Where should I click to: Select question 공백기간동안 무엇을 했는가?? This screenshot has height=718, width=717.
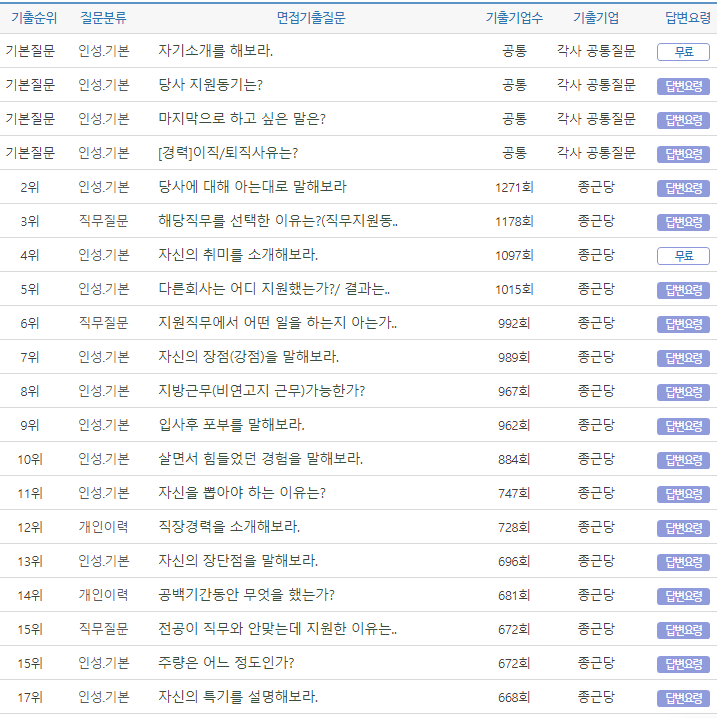click(x=246, y=595)
